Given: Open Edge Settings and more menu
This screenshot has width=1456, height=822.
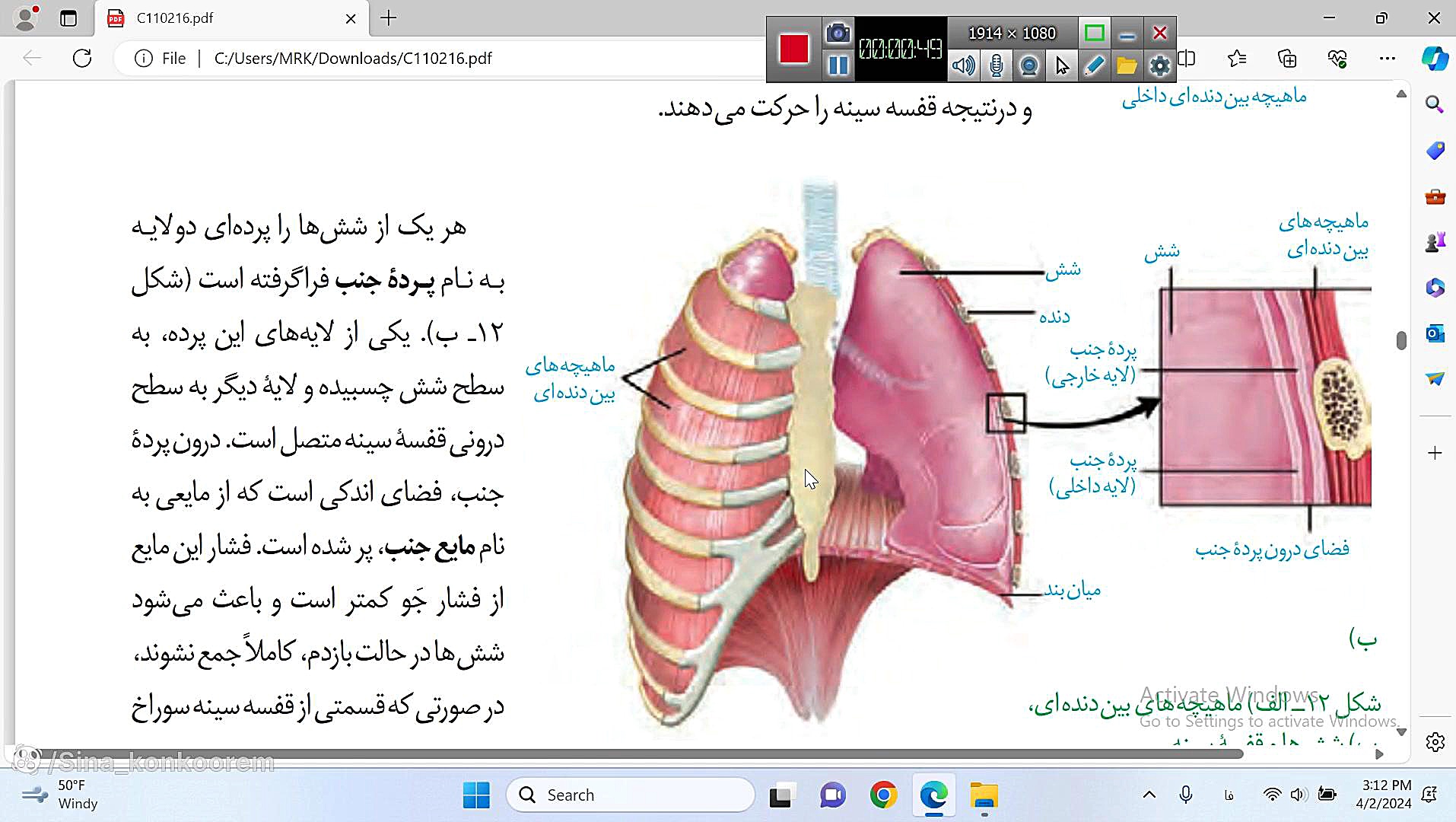Looking at the screenshot, I should click(x=1388, y=59).
